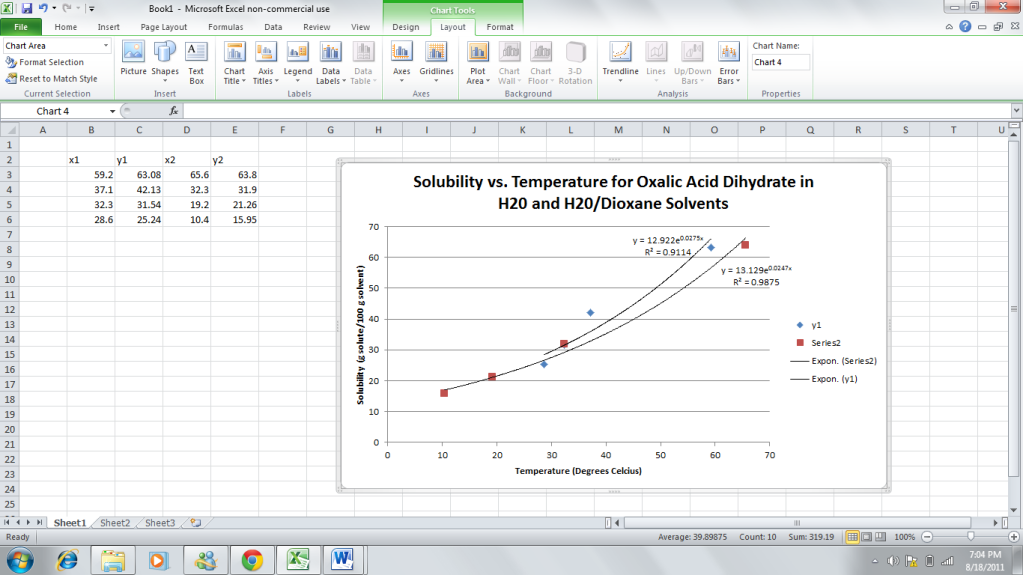
Task: Click the Insert Picture icon
Action: (x=133, y=60)
